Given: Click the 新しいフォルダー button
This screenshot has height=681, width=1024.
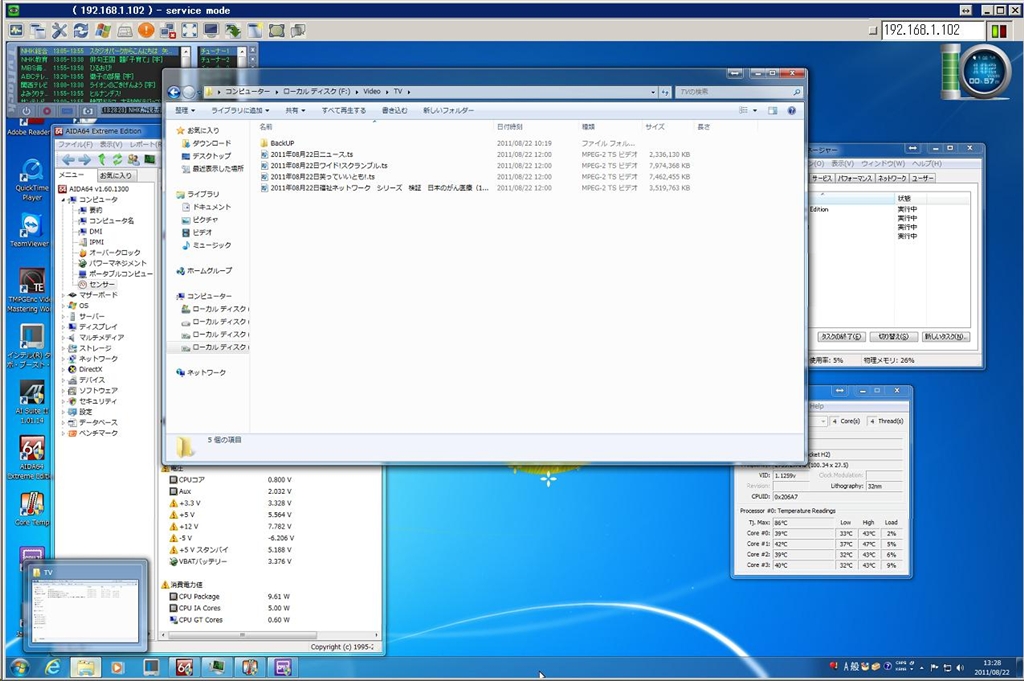Looking at the screenshot, I should point(448,110).
